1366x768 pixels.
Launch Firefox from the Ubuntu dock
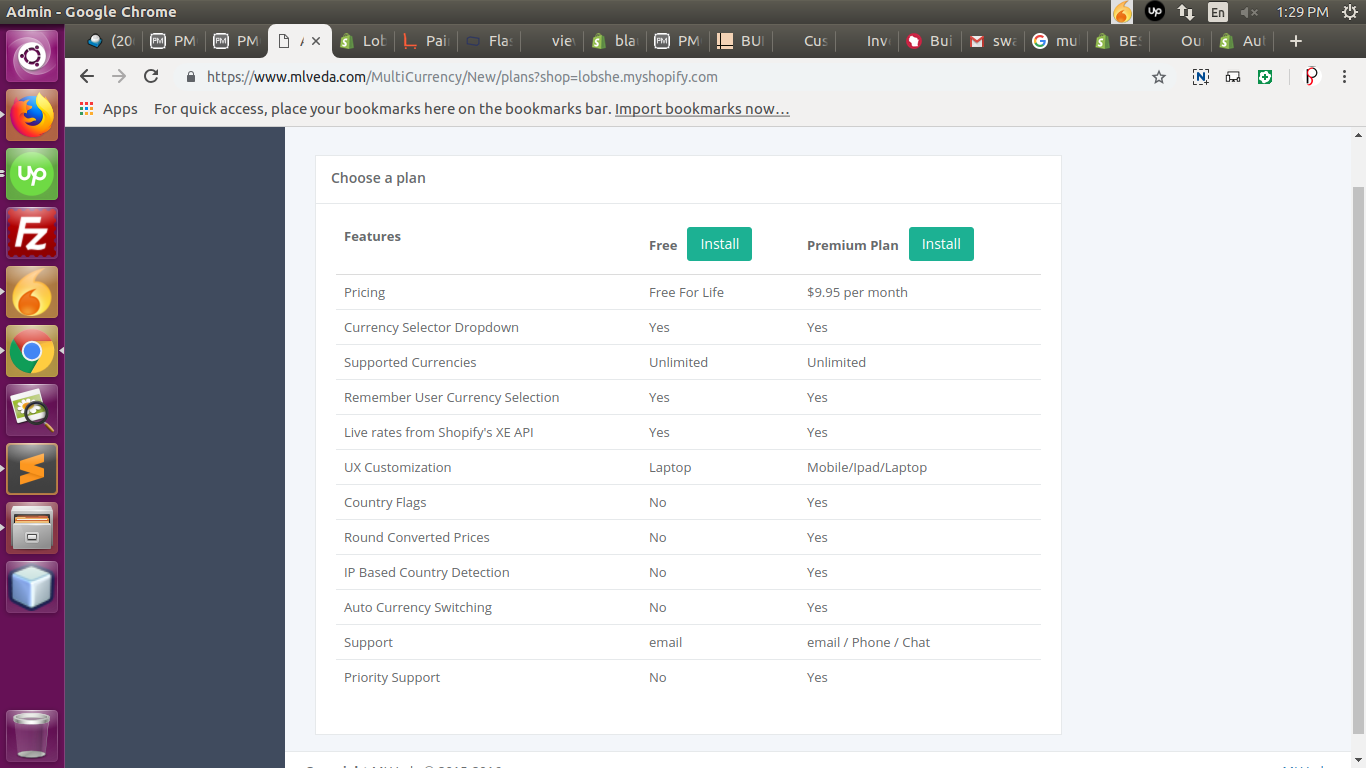(32, 115)
